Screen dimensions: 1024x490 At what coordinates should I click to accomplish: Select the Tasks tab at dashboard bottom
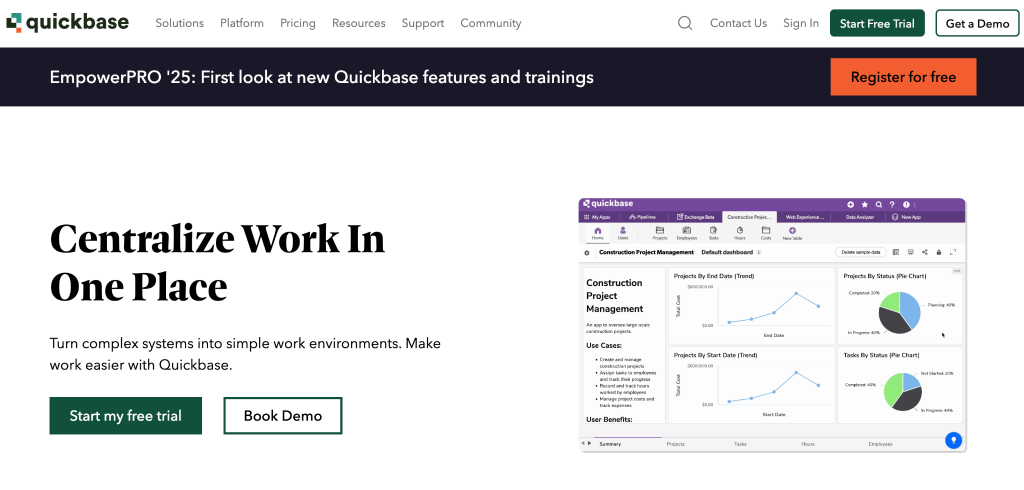tap(740, 444)
